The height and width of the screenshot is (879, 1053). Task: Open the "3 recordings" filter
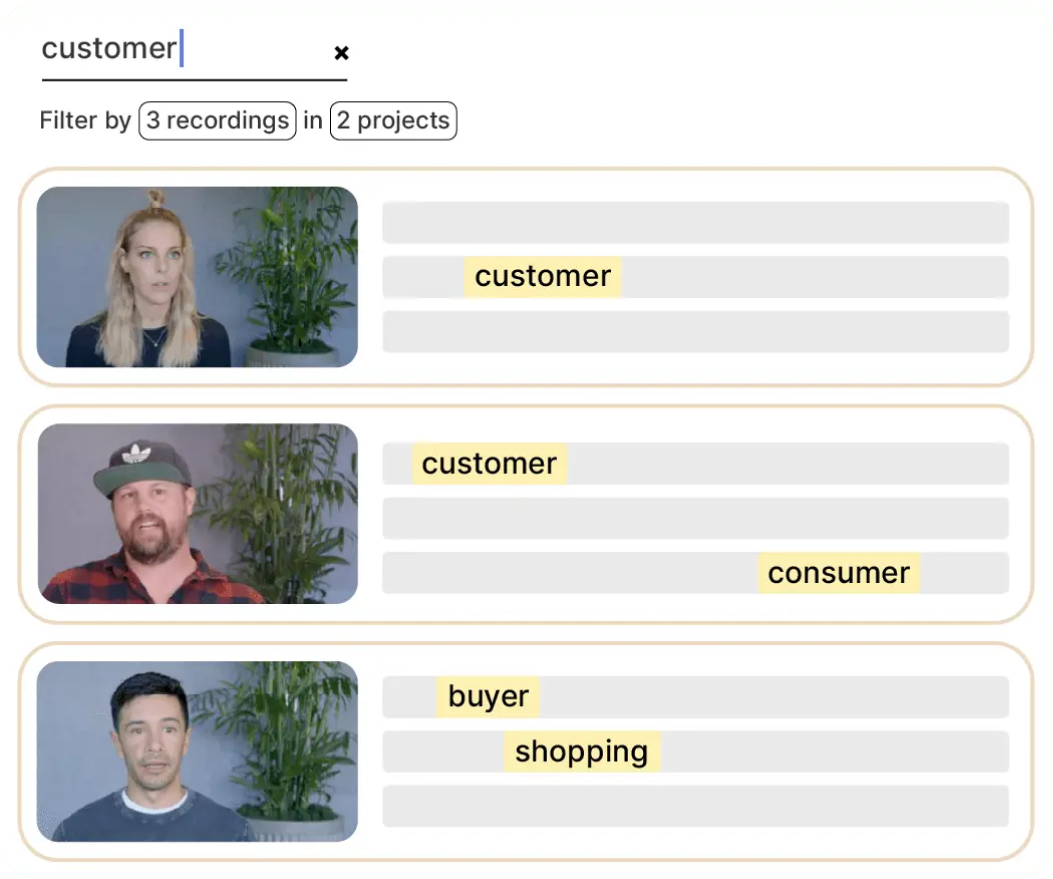point(217,121)
